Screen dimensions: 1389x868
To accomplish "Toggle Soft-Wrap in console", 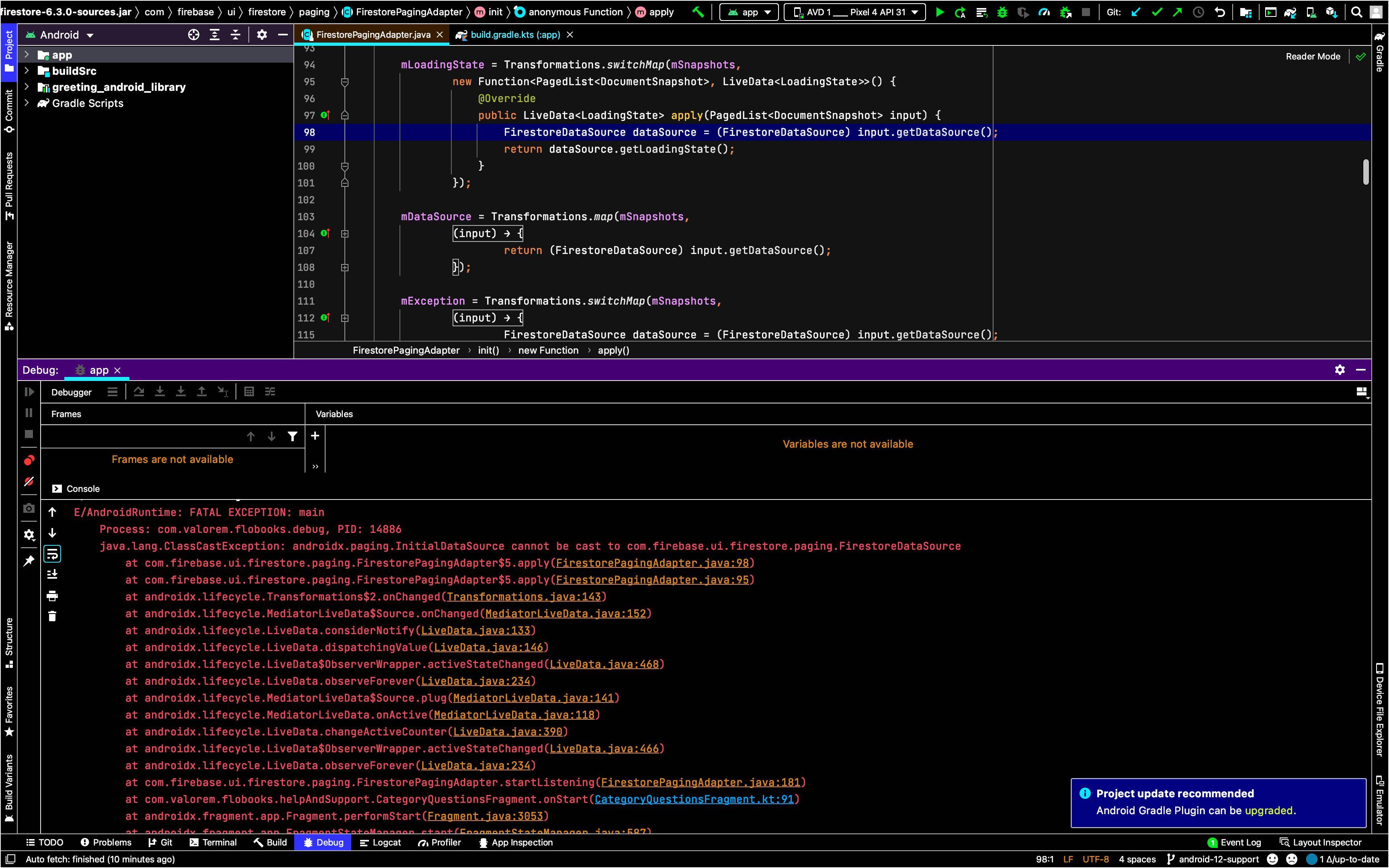I will [52, 554].
